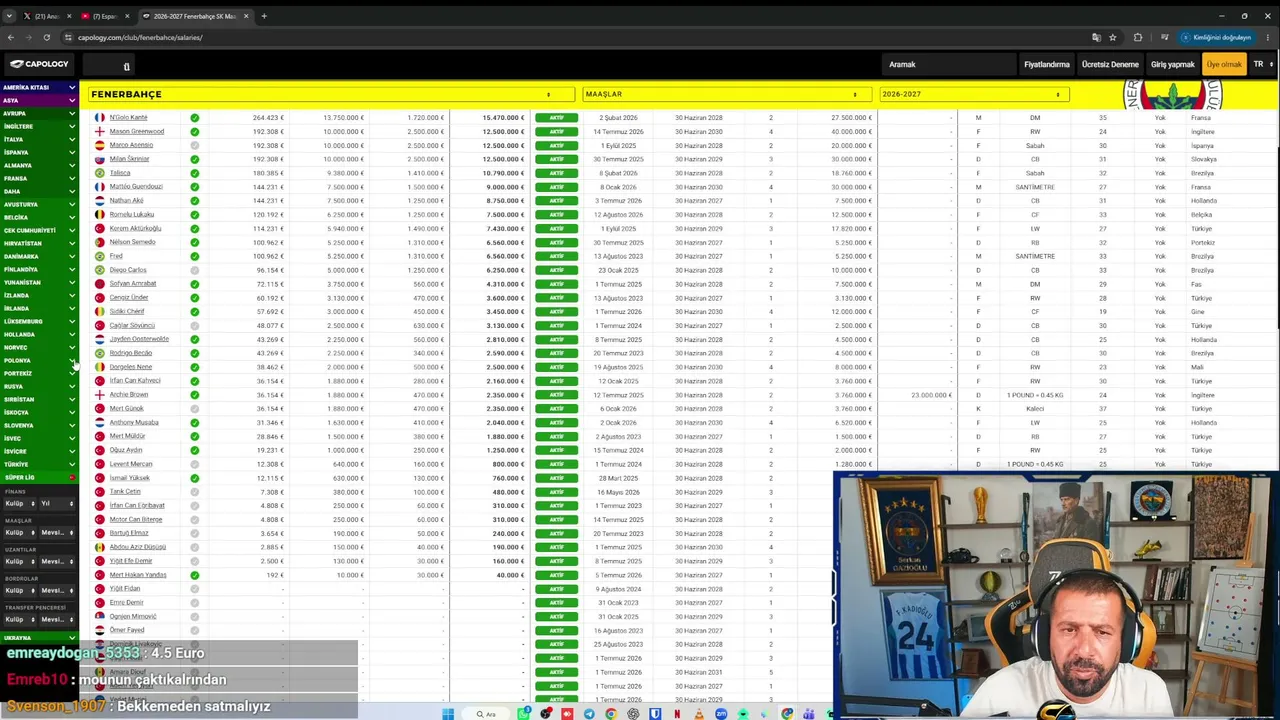Viewport: 1280px width, 720px height.
Task: Click Turkey flag beside Kerem Aktürkoğlu
Action: 100,229
